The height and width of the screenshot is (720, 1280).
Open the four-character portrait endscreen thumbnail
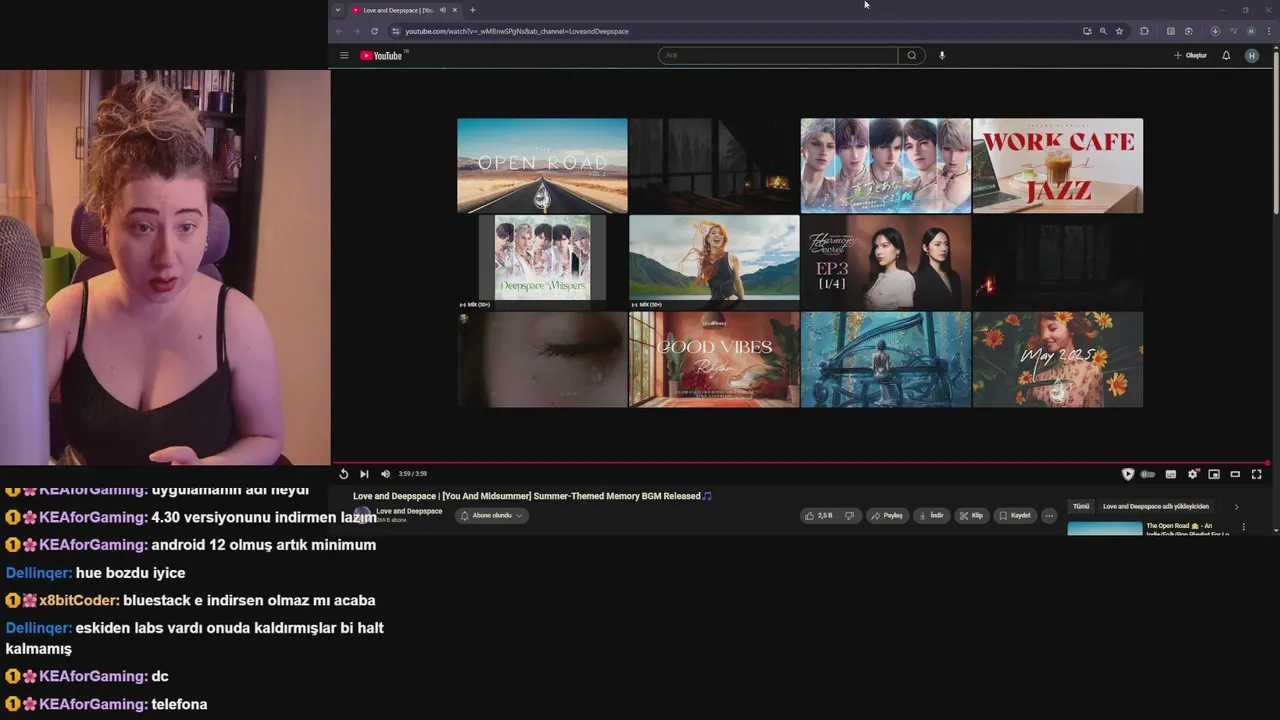(x=886, y=166)
